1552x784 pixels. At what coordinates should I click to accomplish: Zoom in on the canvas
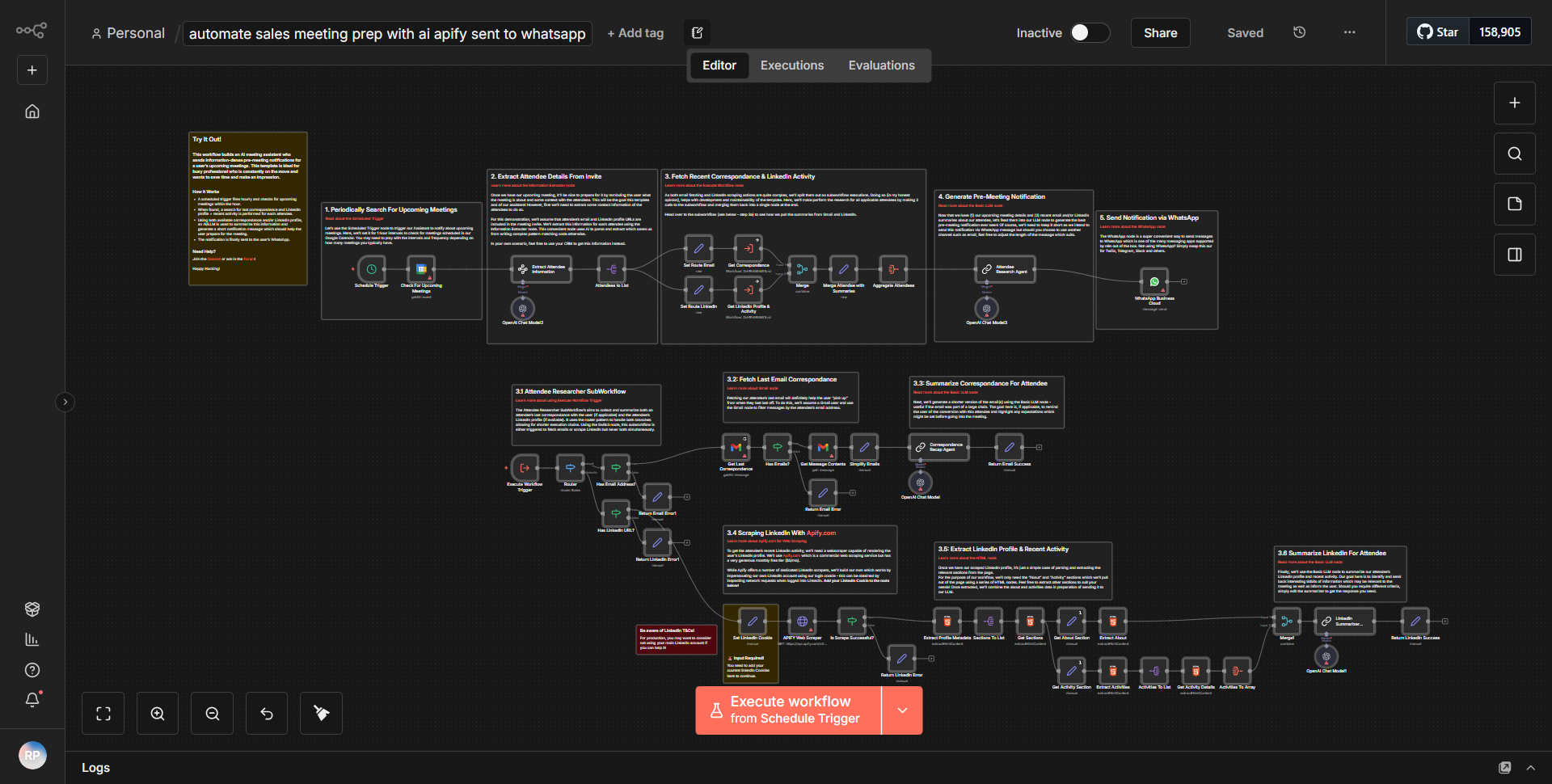pos(158,714)
